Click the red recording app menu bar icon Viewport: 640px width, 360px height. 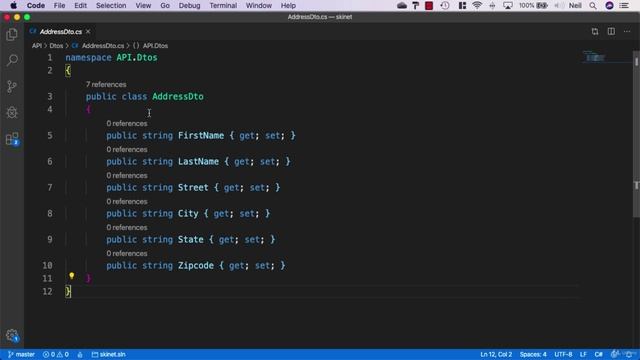click(429, 5)
